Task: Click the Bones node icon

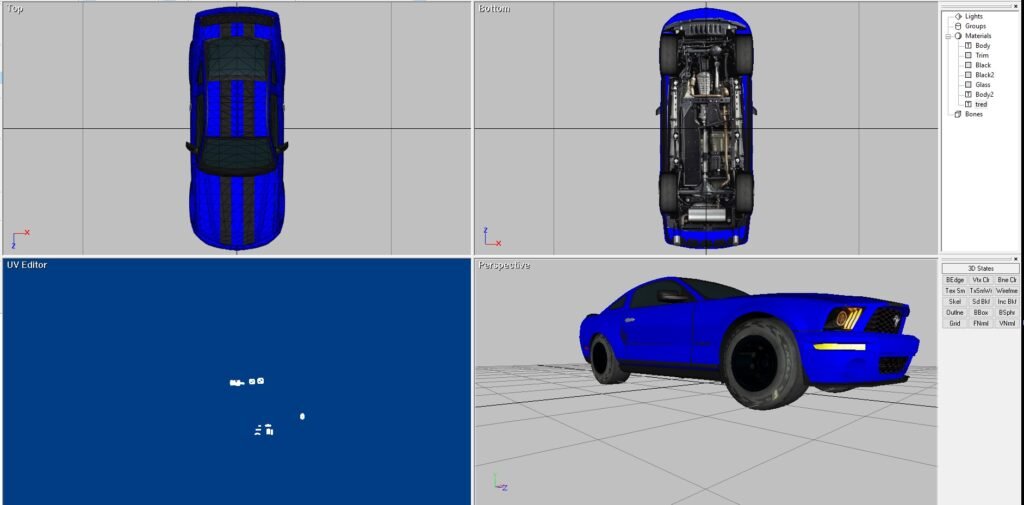Action: (x=958, y=114)
